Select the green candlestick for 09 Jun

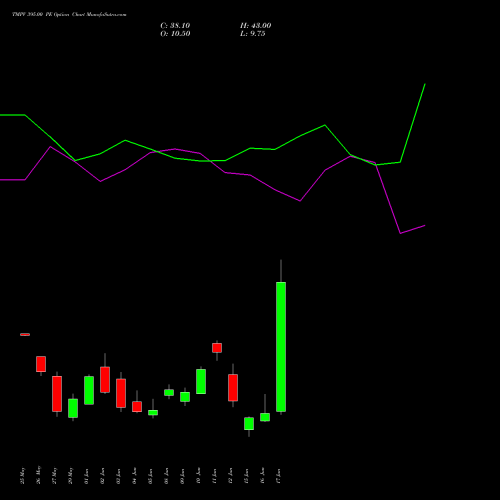[x=185, y=397]
